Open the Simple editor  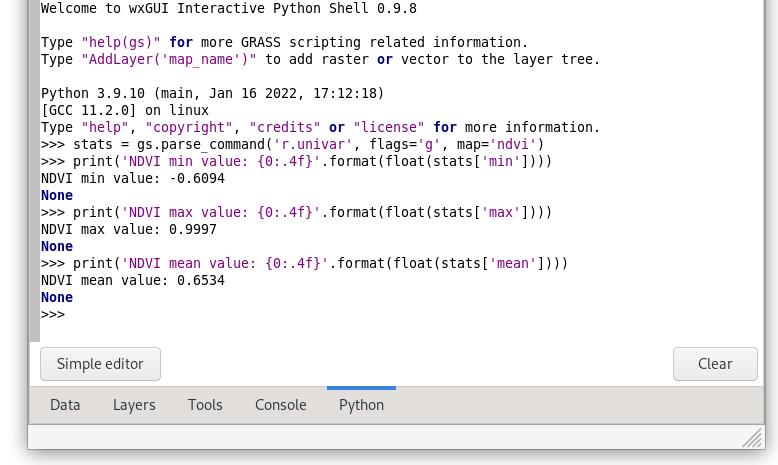(100, 364)
